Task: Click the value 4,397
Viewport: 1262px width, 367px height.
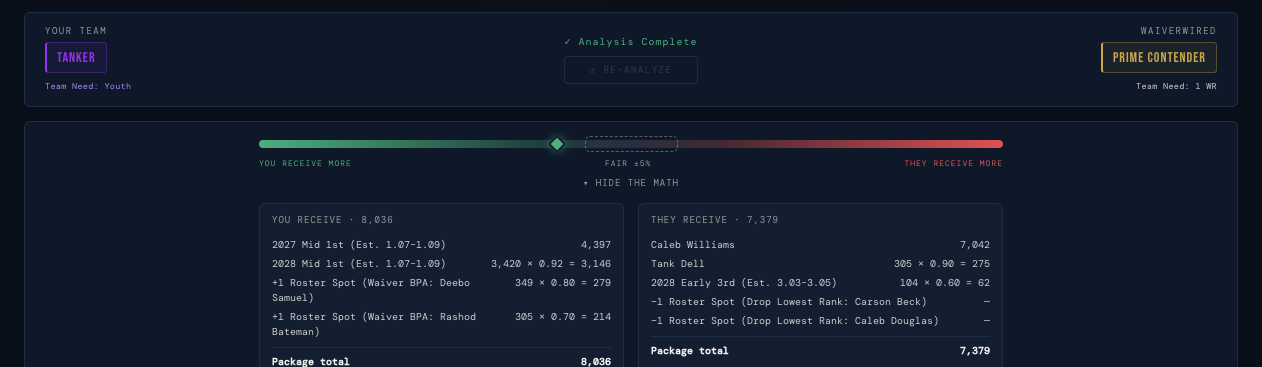Action: pos(595,244)
